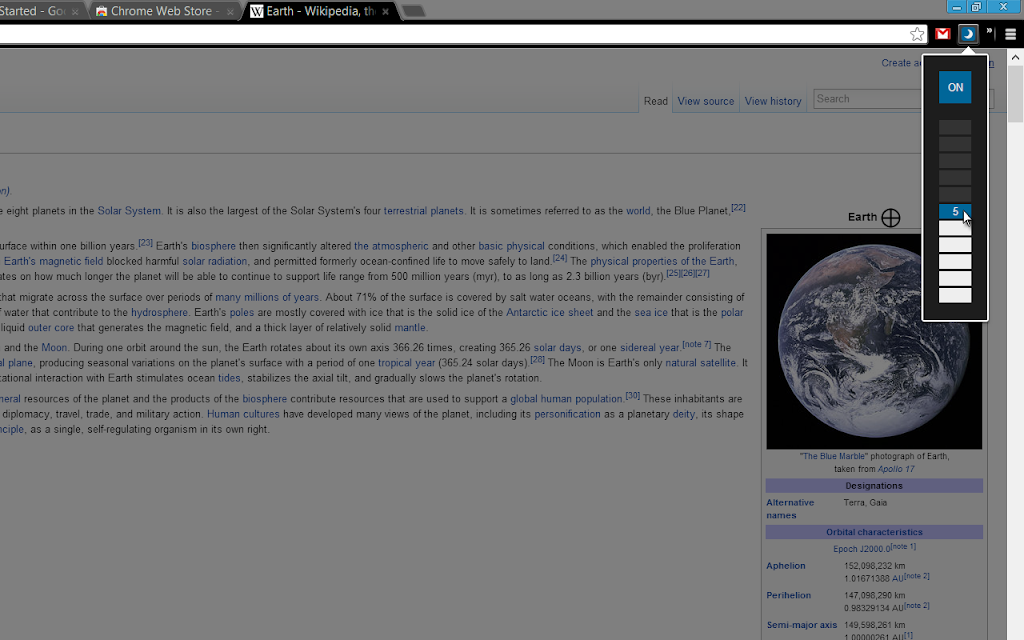This screenshot has height=640, width=1024.
Task: Open the deity link
Action: tap(684, 414)
